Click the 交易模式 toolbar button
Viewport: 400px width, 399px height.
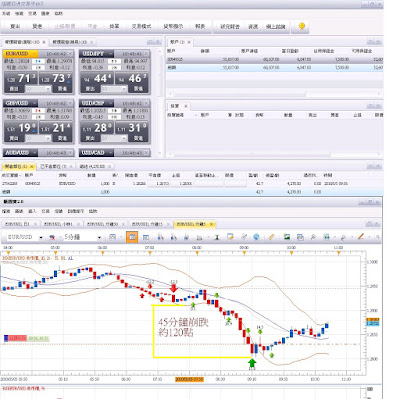click(141, 26)
